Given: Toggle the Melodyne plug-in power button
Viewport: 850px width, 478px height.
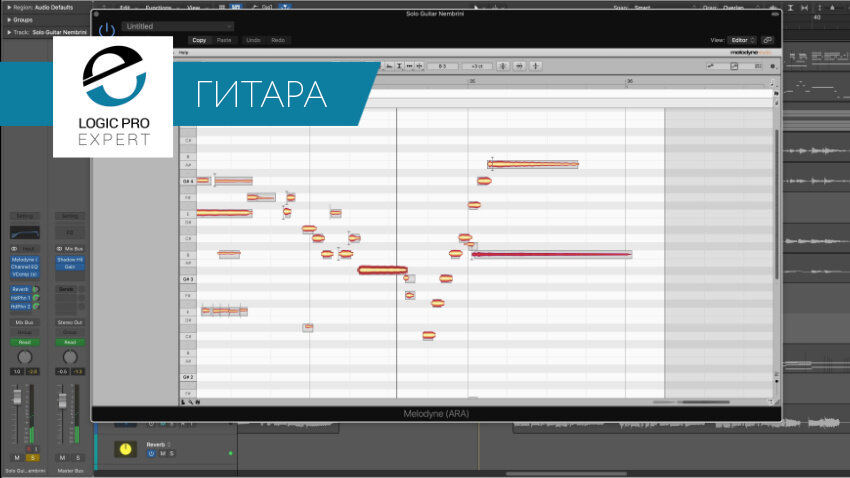Looking at the screenshot, I should [107, 29].
